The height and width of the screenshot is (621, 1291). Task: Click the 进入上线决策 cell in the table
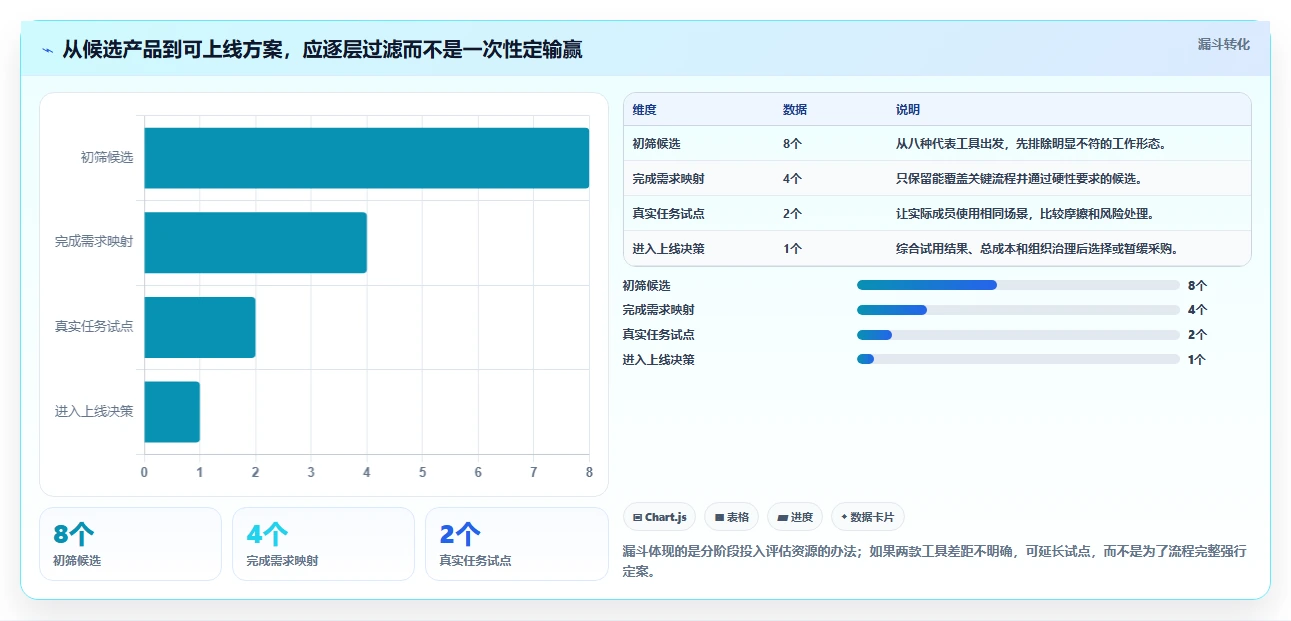pos(669,249)
